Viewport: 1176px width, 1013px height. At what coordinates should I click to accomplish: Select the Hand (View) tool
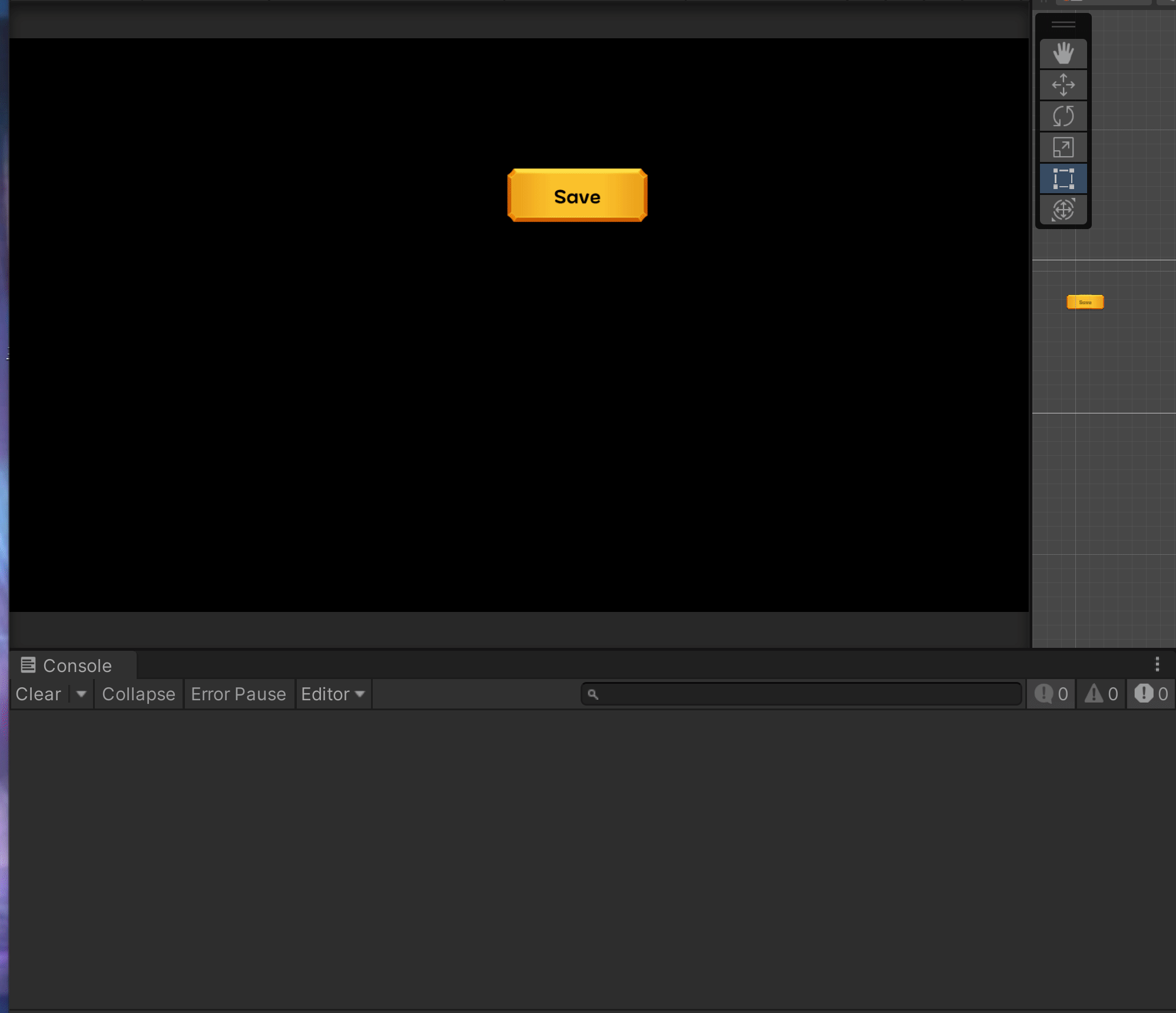pyautogui.click(x=1063, y=54)
